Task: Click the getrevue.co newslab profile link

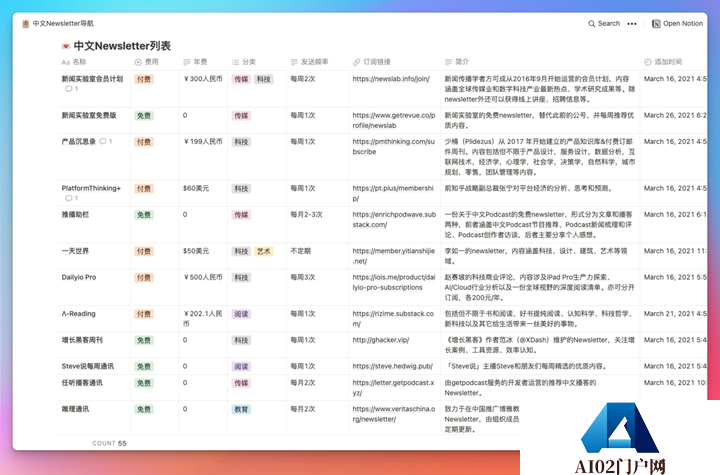Action: (x=394, y=120)
